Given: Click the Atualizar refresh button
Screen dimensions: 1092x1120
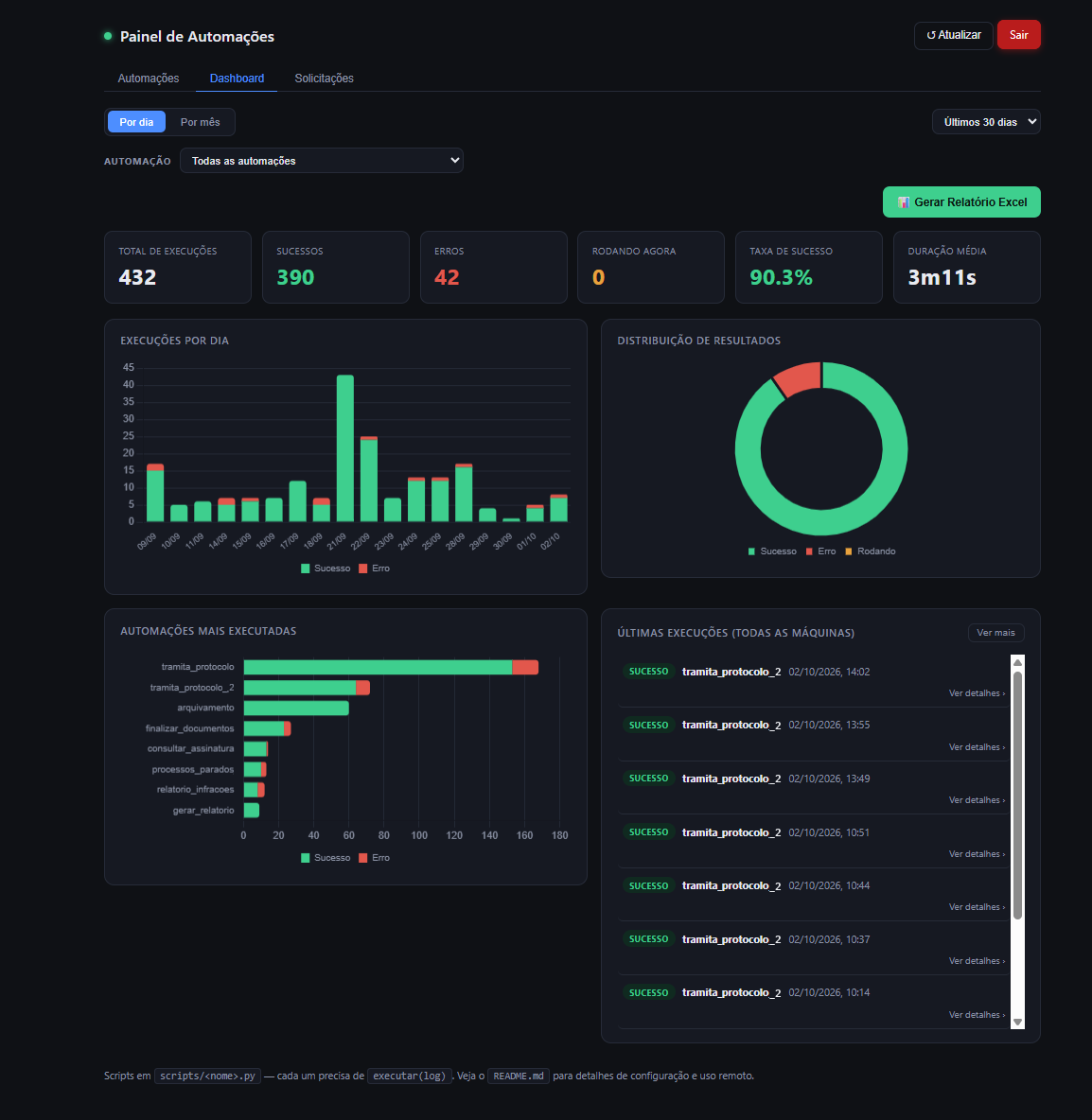Looking at the screenshot, I should pyautogui.click(x=953, y=35).
